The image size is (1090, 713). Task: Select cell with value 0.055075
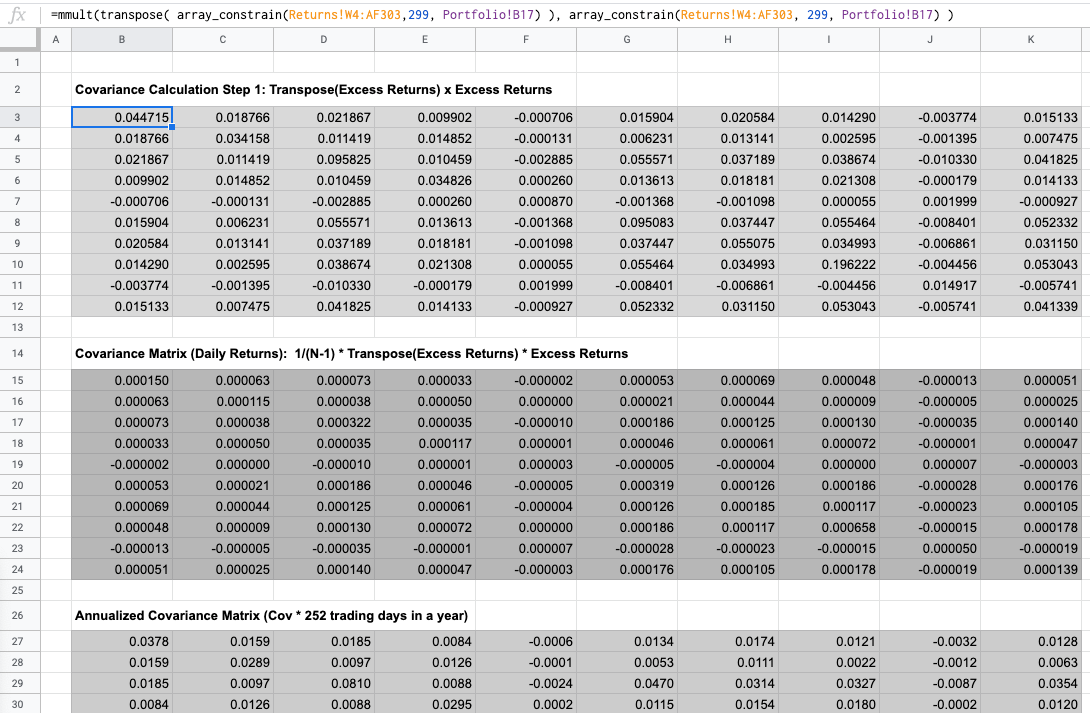coord(728,243)
